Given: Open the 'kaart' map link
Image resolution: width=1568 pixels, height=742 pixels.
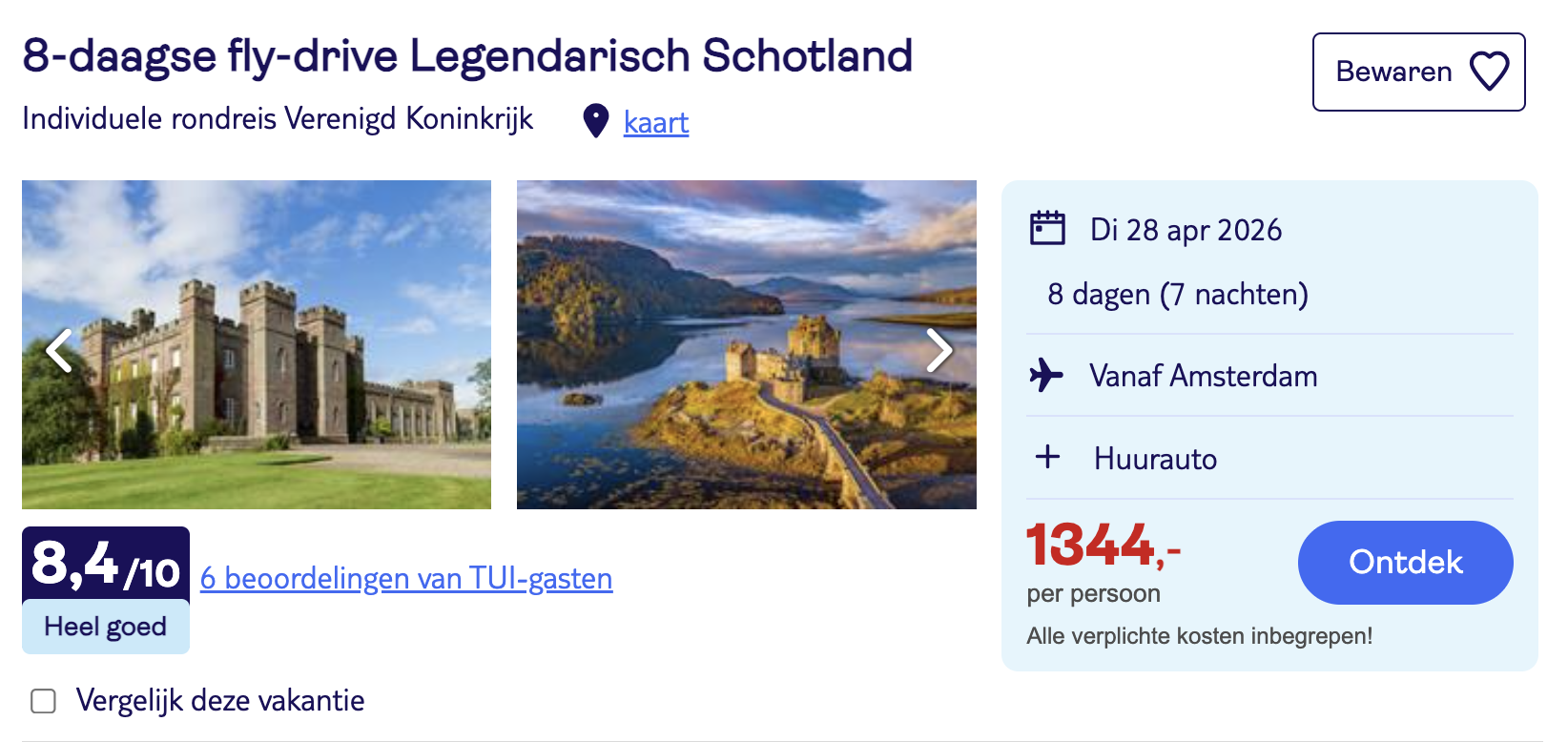Looking at the screenshot, I should point(656,122).
